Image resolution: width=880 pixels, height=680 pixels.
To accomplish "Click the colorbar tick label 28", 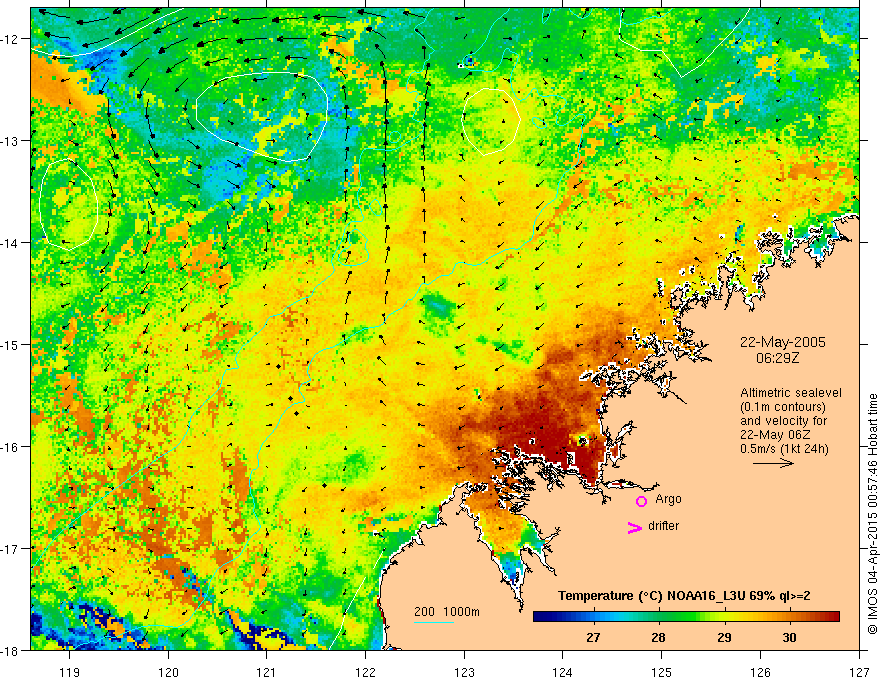I will [x=658, y=637].
